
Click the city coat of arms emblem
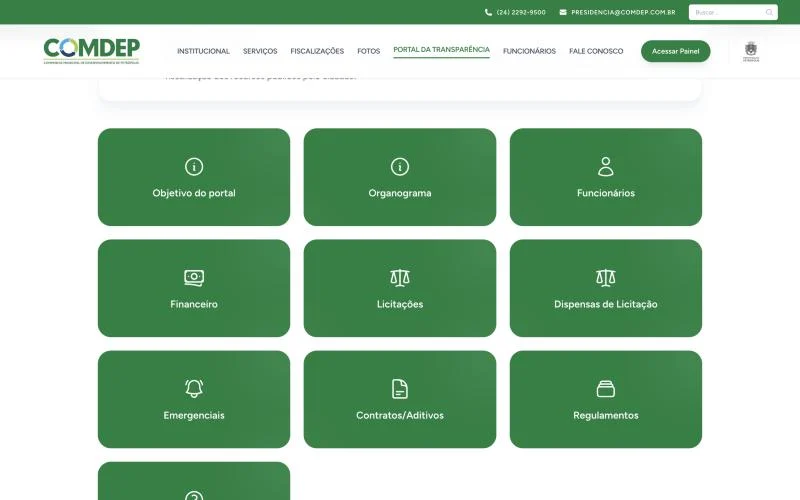[x=751, y=51]
